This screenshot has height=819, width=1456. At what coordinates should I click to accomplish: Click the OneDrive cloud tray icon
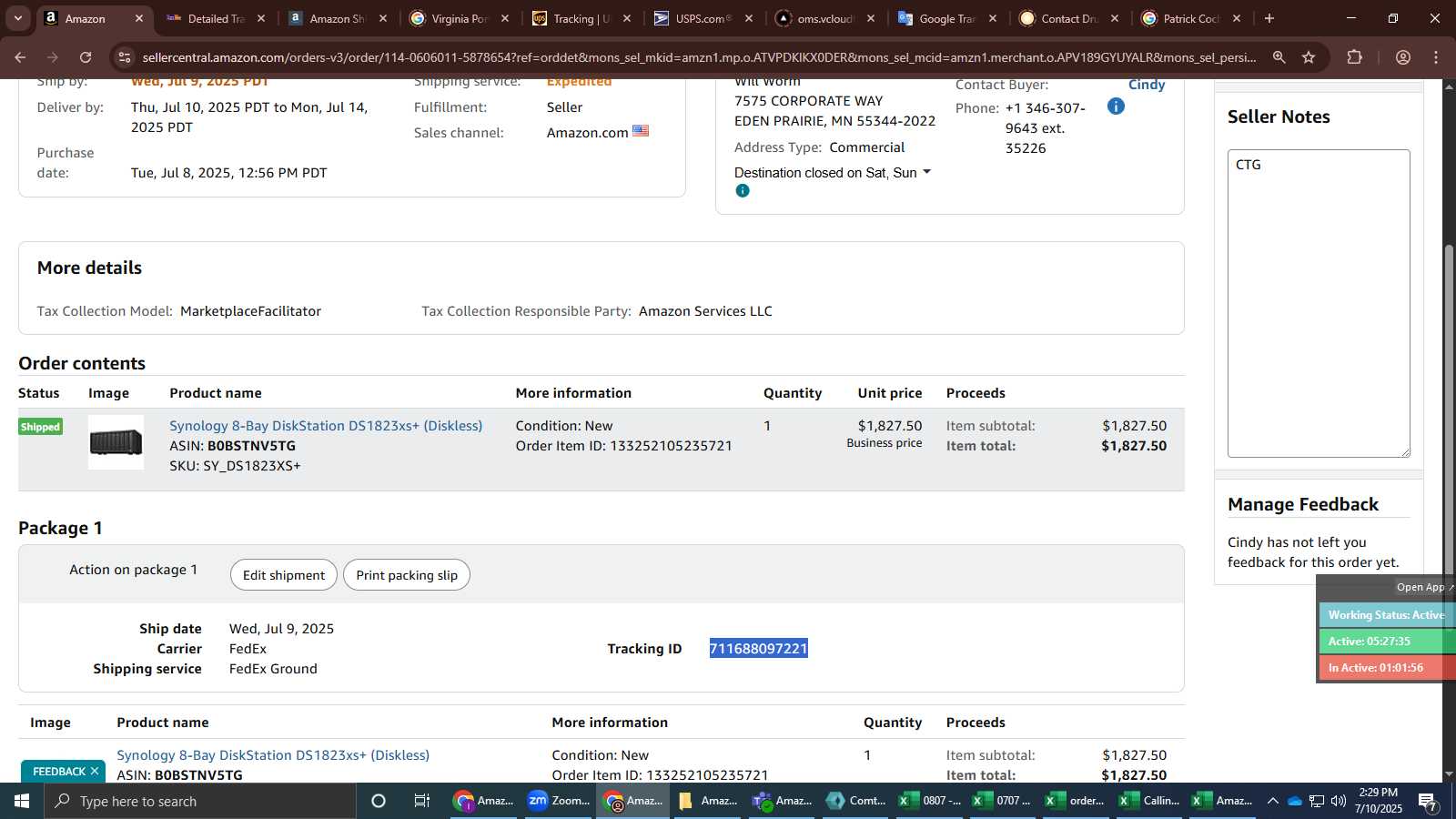point(1294,801)
